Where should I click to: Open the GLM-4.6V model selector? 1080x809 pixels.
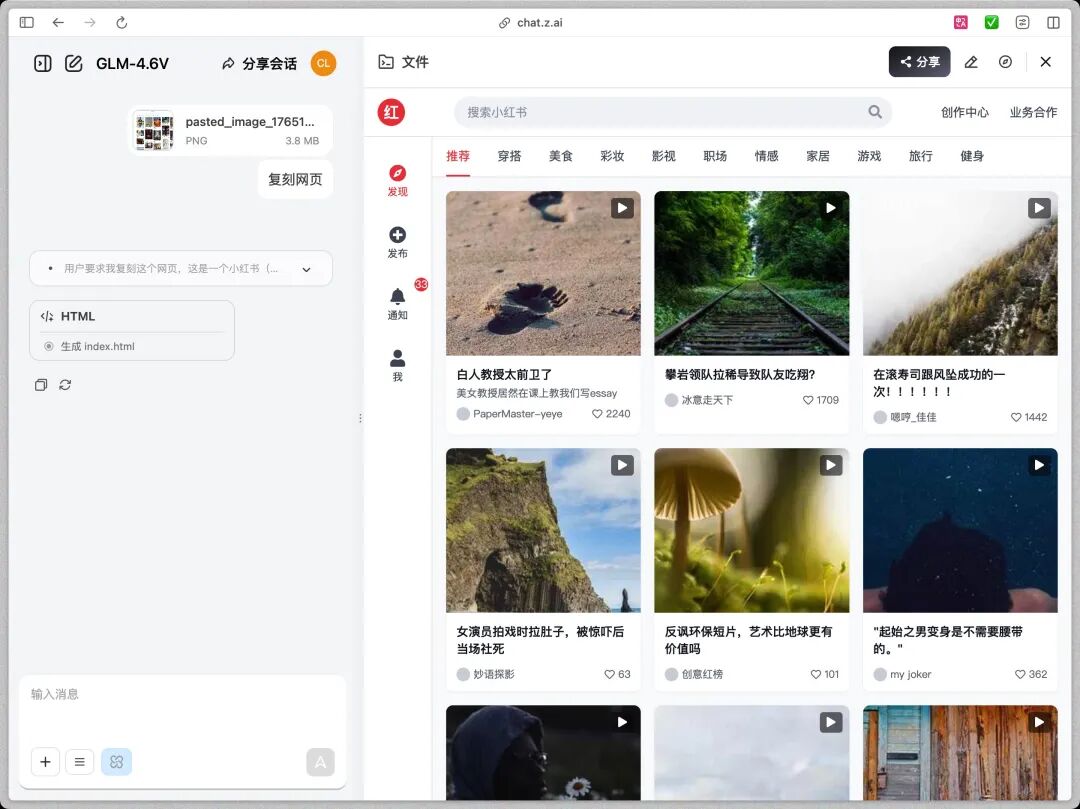click(x=132, y=64)
